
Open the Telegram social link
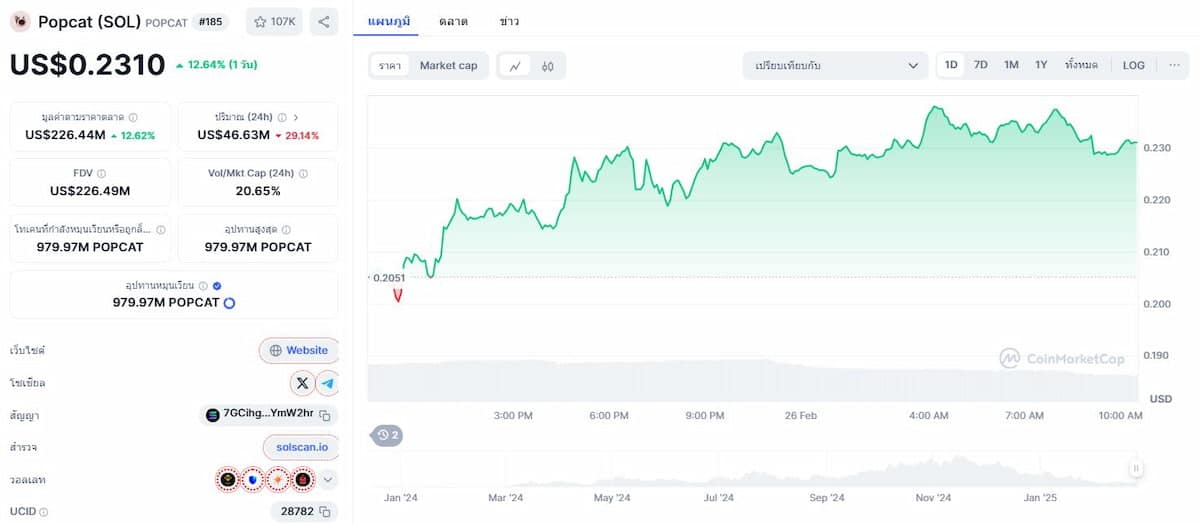328,383
